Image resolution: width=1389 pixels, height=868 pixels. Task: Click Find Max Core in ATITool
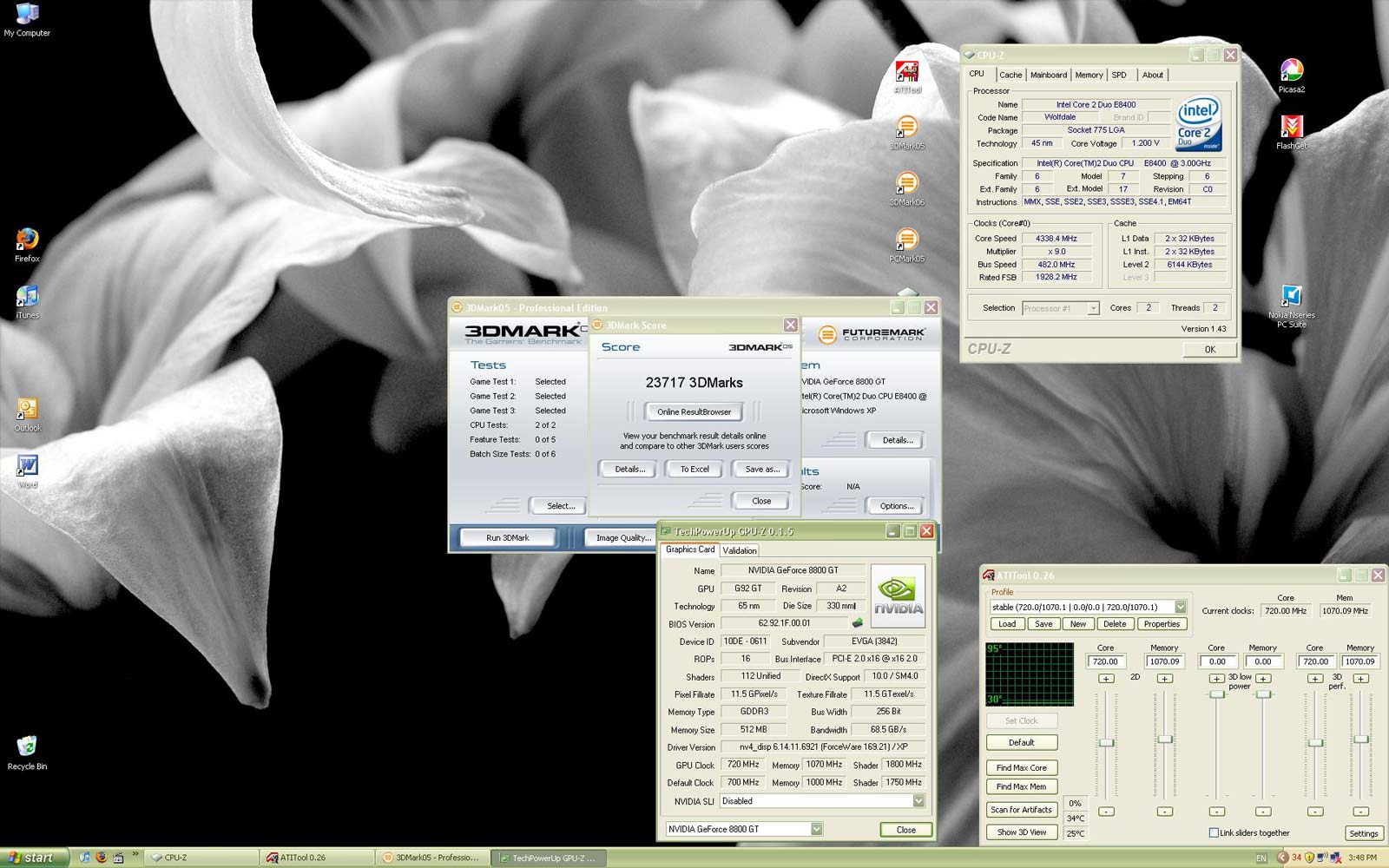click(x=1021, y=767)
